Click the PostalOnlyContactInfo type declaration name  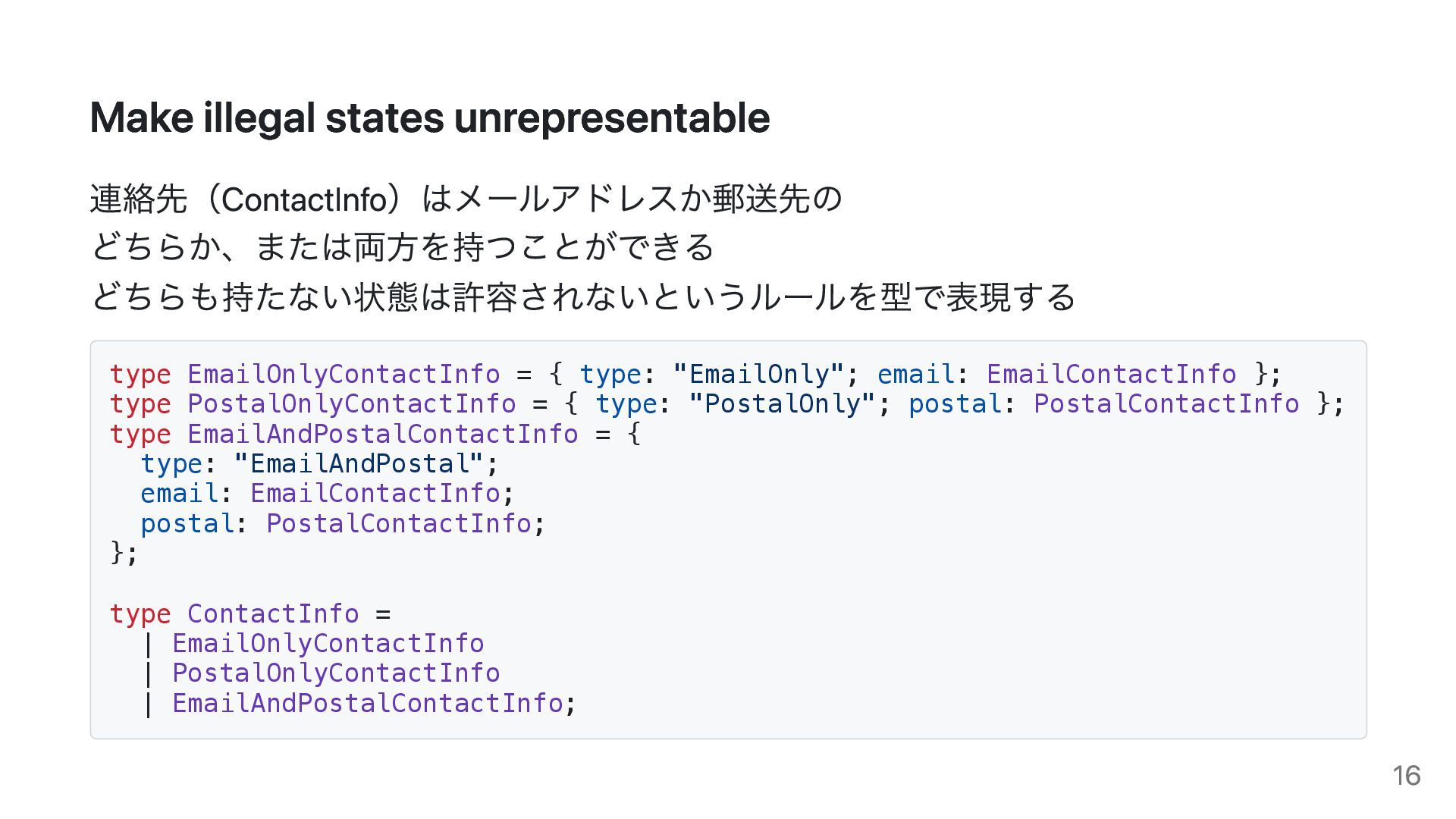(x=351, y=404)
